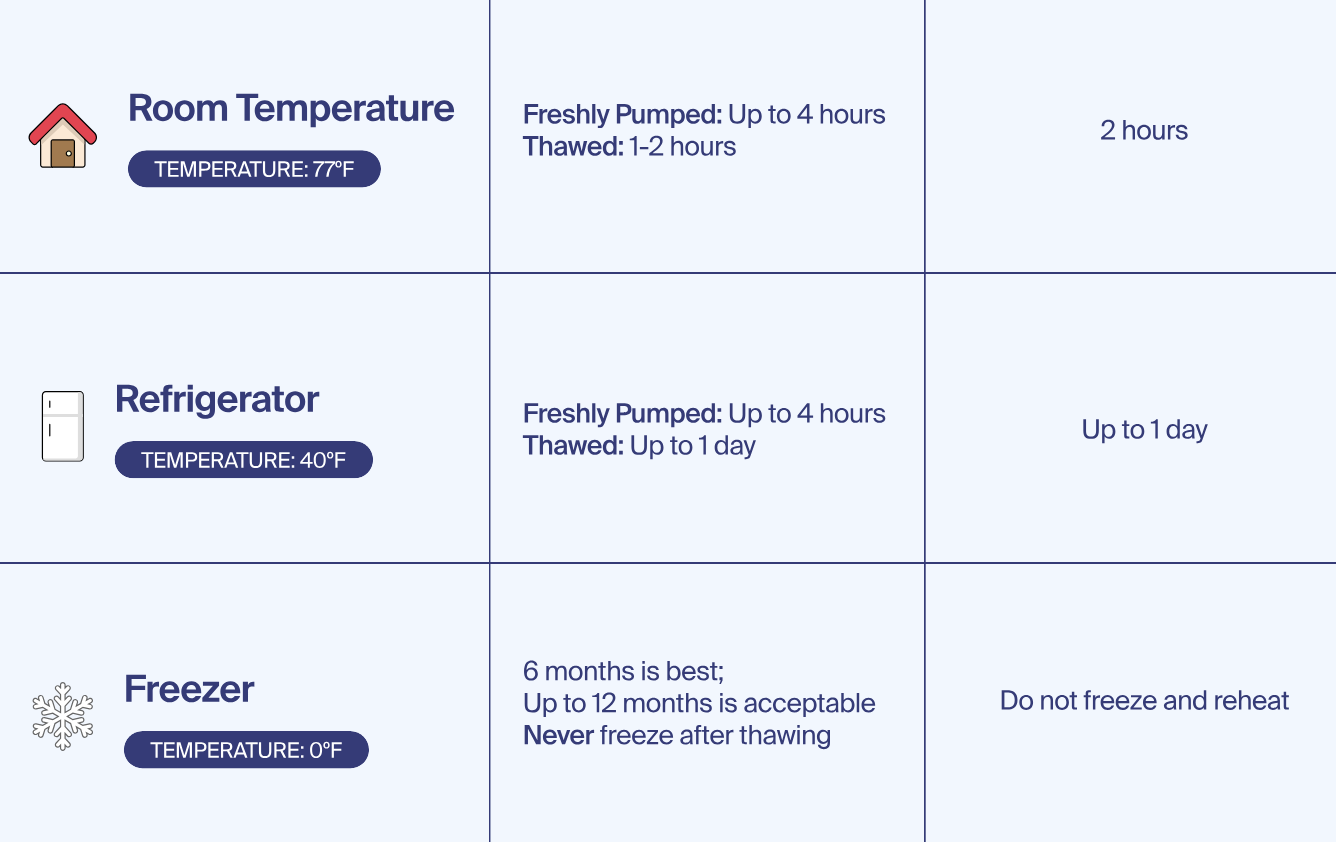Click the white refrigerator icon
The image size is (1336, 842).
tap(62, 427)
